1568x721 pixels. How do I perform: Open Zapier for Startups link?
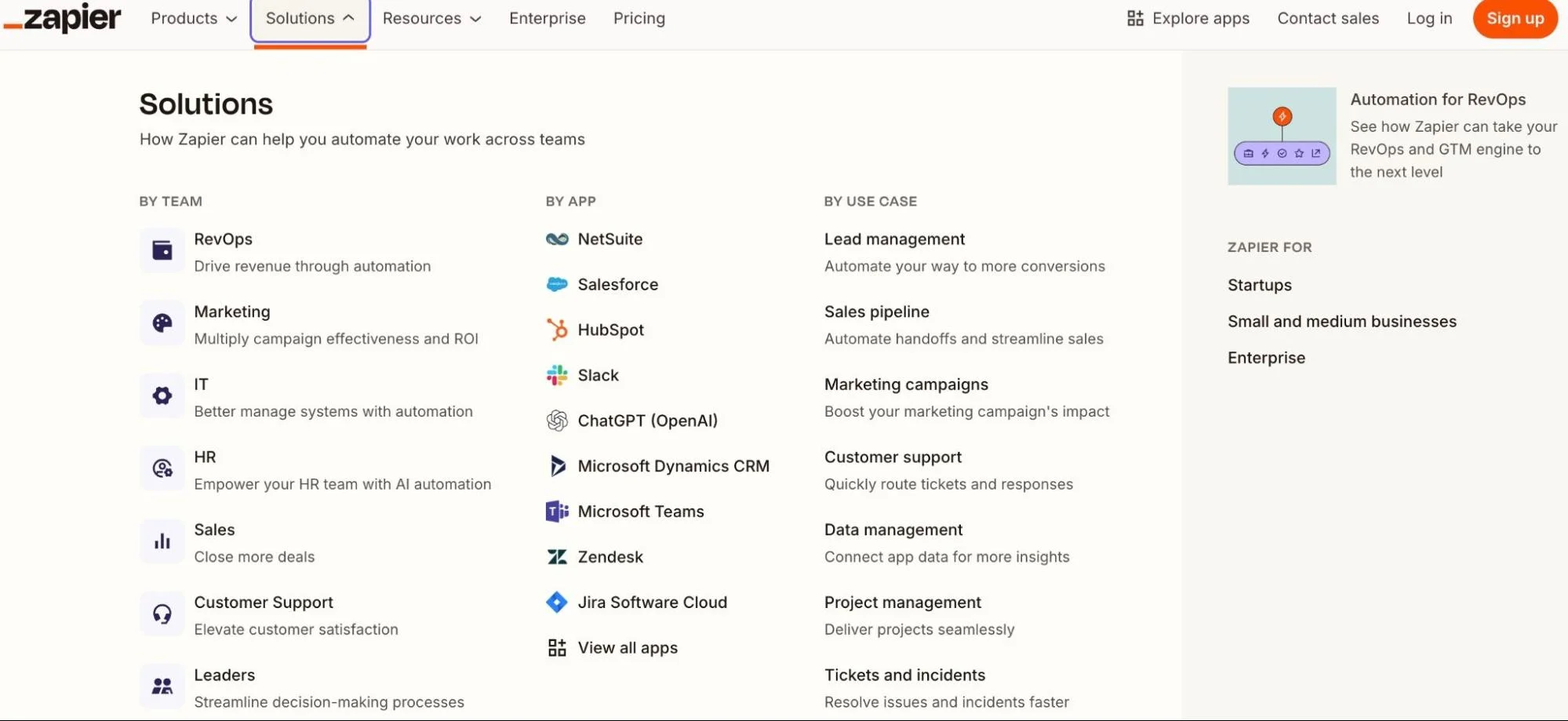point(1259,285)
